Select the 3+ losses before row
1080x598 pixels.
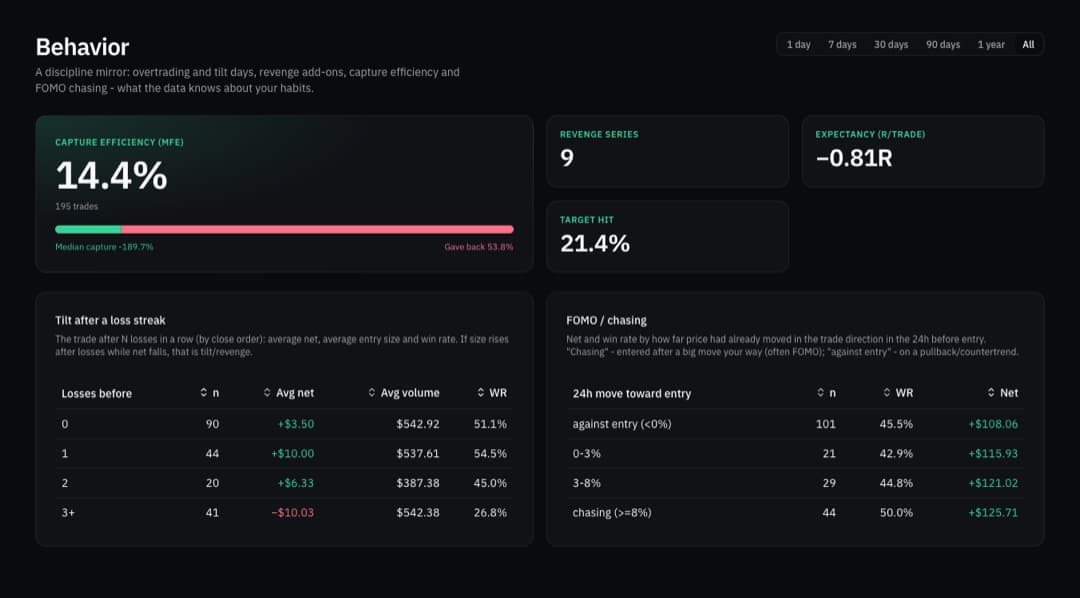(x=284, y=513)
